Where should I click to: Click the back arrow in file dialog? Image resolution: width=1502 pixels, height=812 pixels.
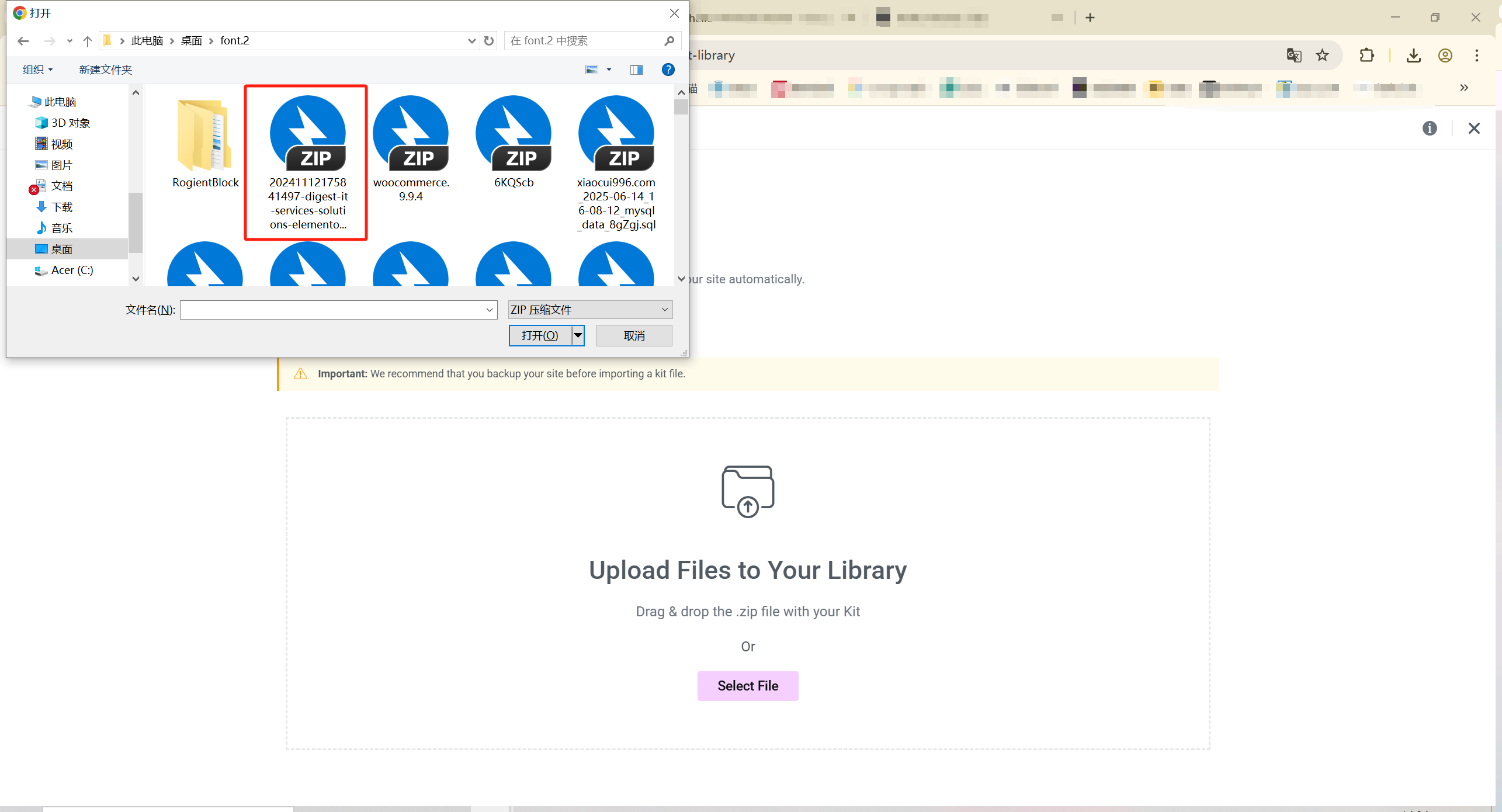(23, 41)
